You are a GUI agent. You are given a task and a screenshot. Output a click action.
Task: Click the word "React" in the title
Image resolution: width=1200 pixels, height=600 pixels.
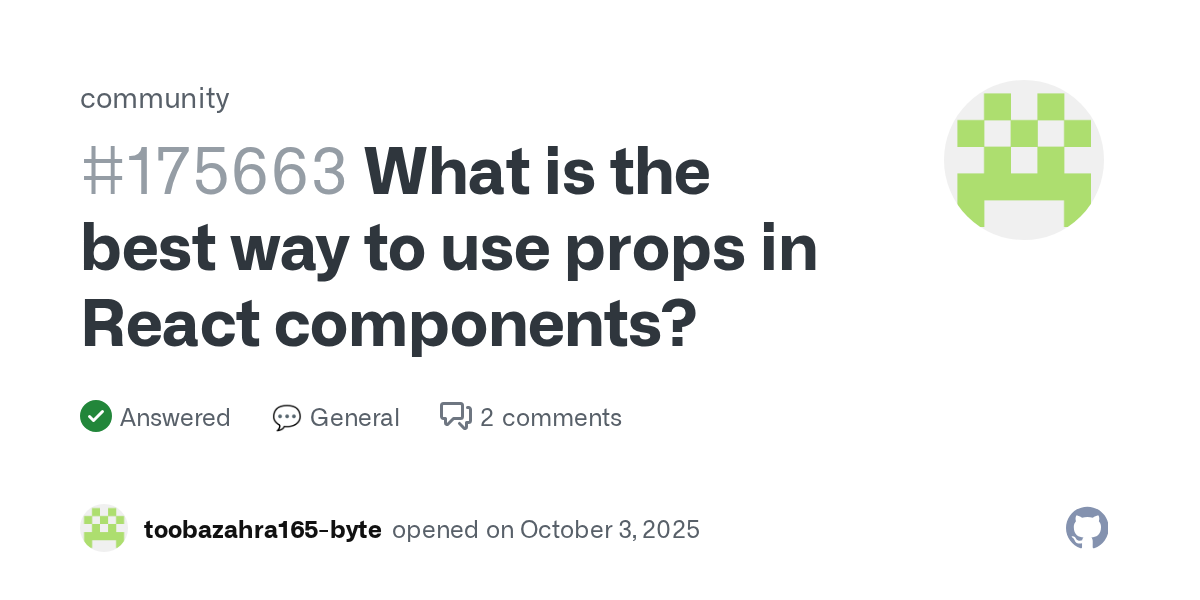[x=170, y=325]
